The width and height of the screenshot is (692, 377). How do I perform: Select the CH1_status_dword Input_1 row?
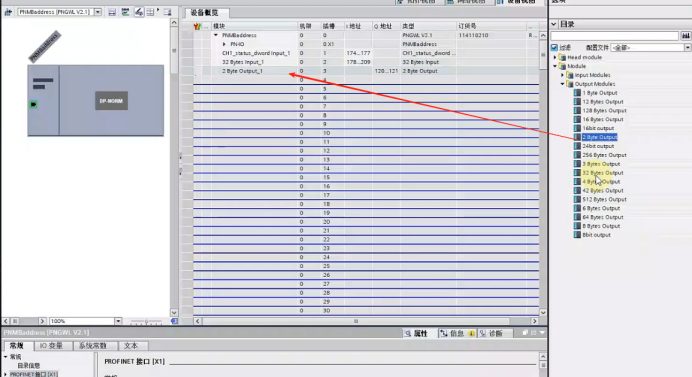(366, 53)
